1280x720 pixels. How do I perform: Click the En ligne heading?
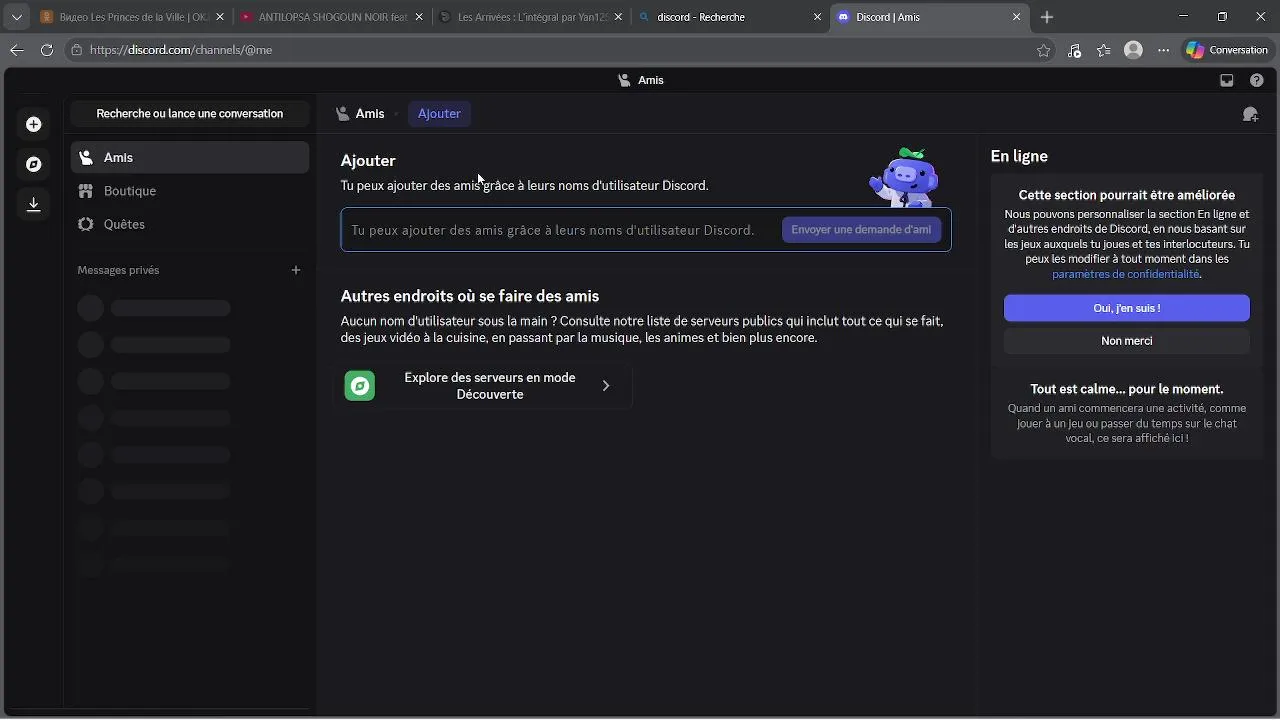pyautogui.click(x=1019, y=156)
